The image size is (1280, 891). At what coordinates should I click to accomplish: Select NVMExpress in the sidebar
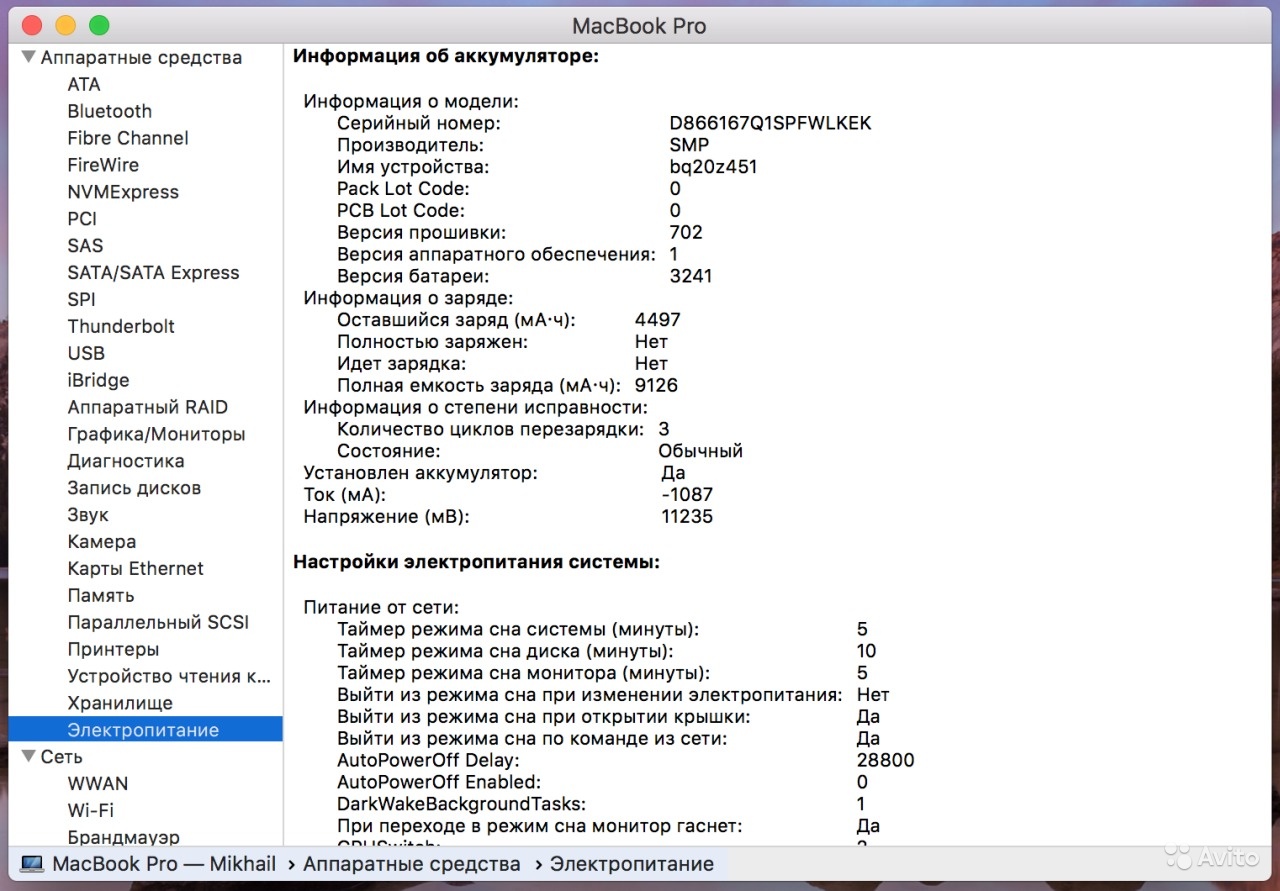123,192
